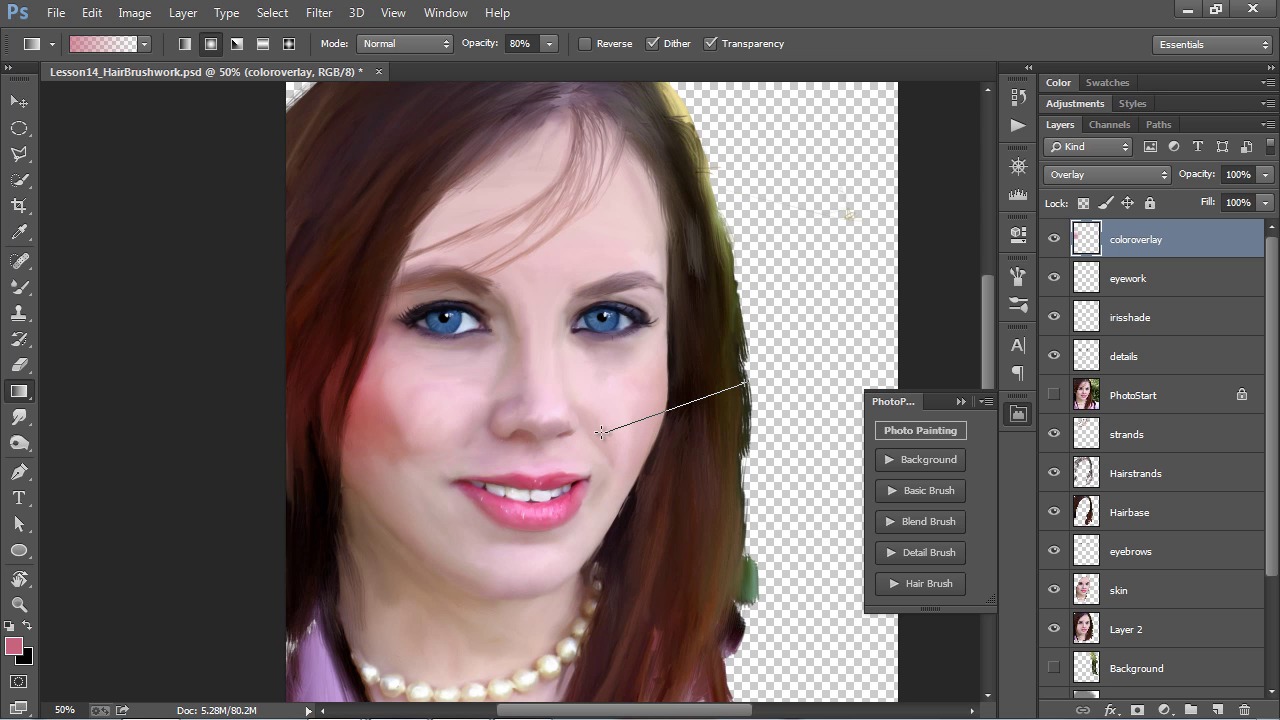
Task: Select the Zoom tool
Action: [x=19, y=604]
